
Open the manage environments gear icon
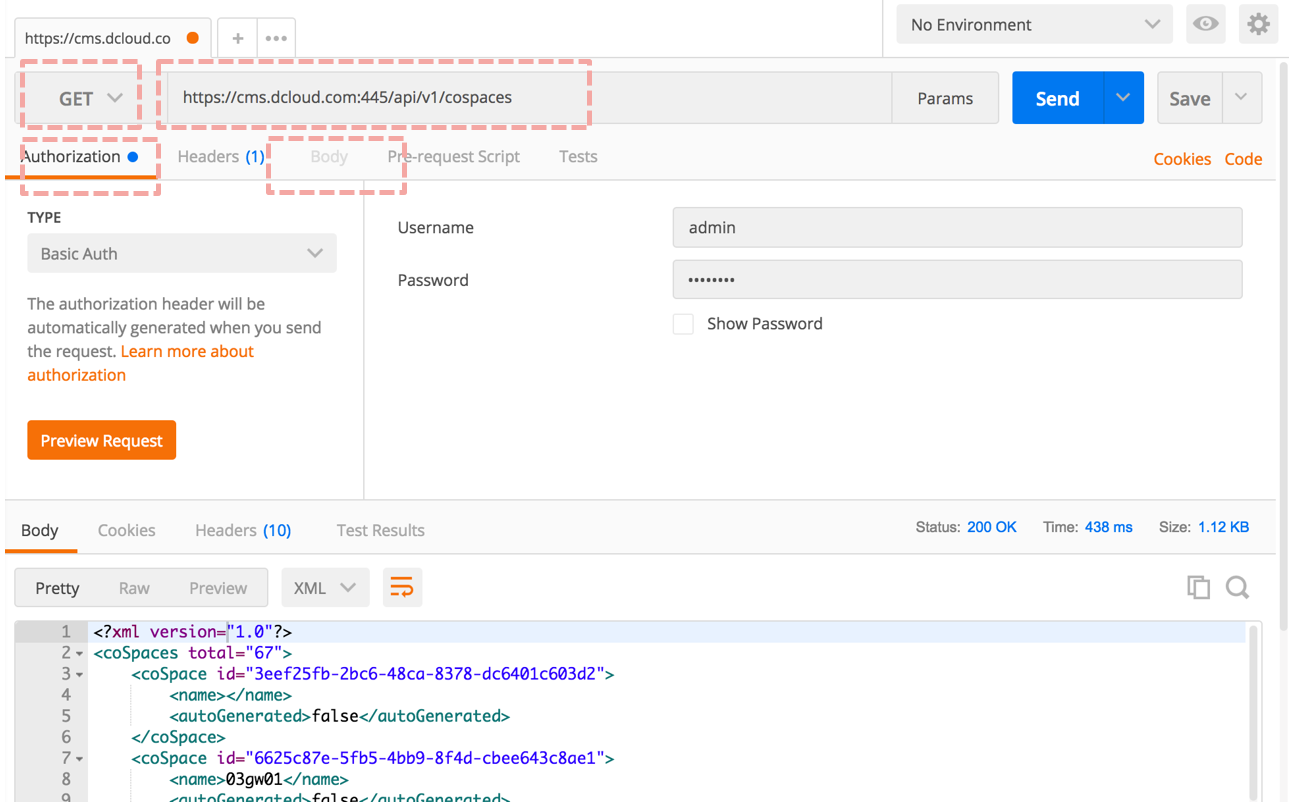pyautogui.click(x=1258, y=24)
